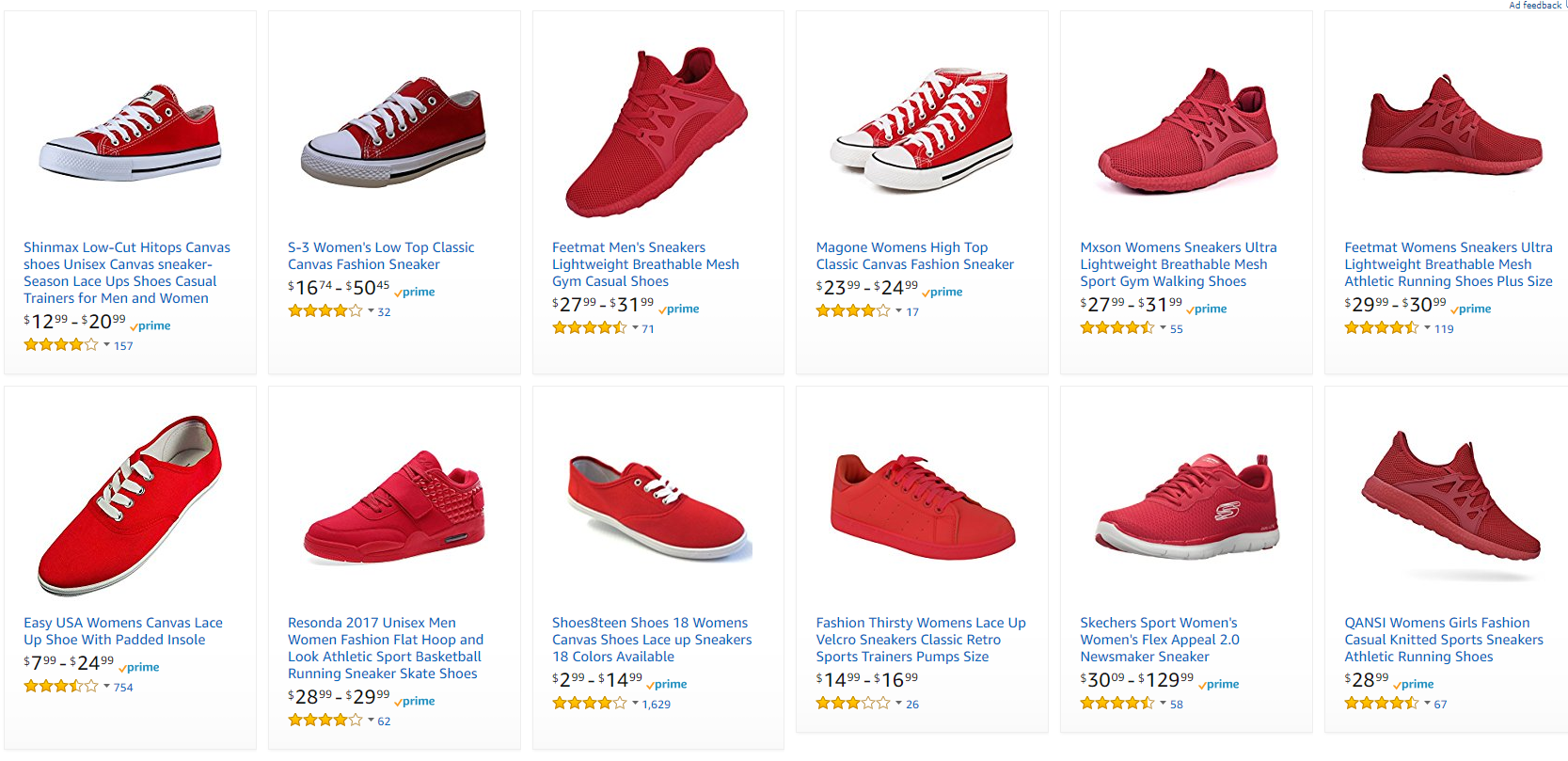1568x761 pixels.
Task: Open the Easy USA canvas lace up shoe image
Action: 130,505
